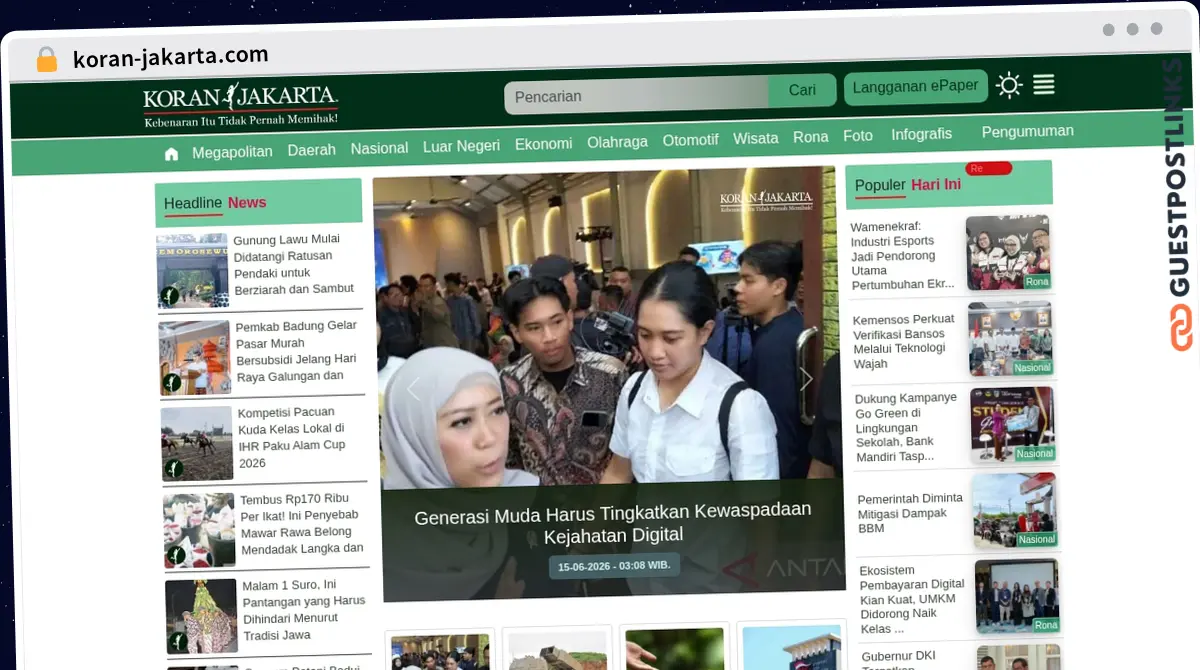This screenshot has height=670, width=1200.
Task: Read Tembus Rp170 Ribu Per Ikat article
Action: pos(301,523)
